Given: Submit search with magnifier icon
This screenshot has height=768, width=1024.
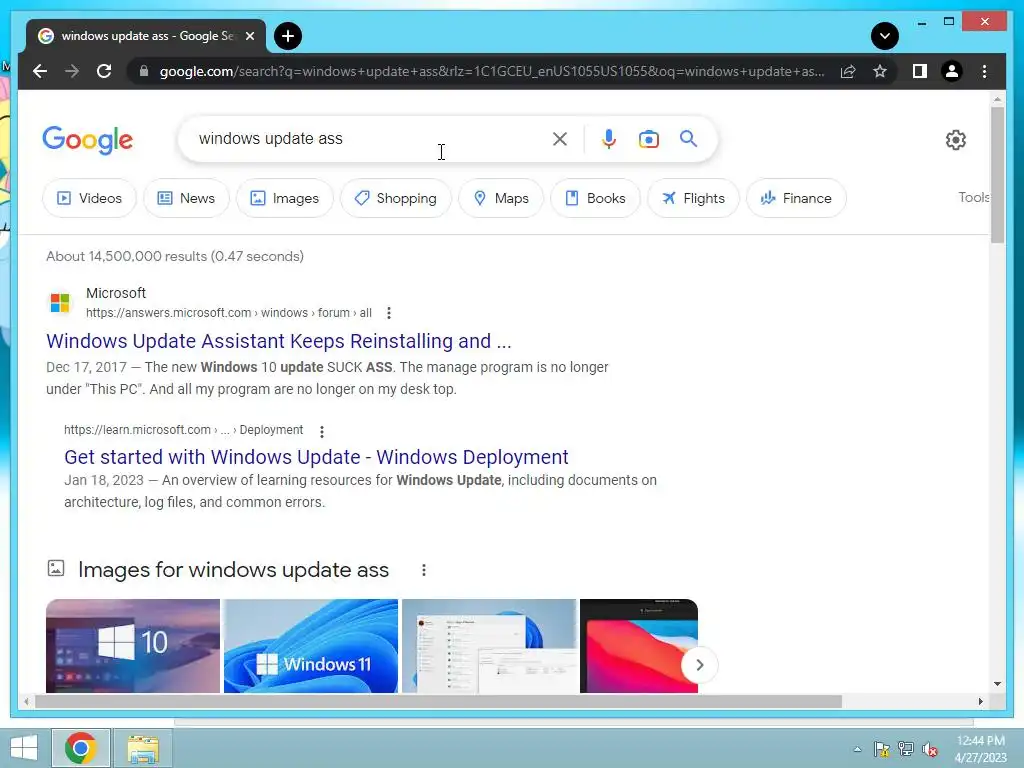Looking at the screenshot, I should coord(688,138).
